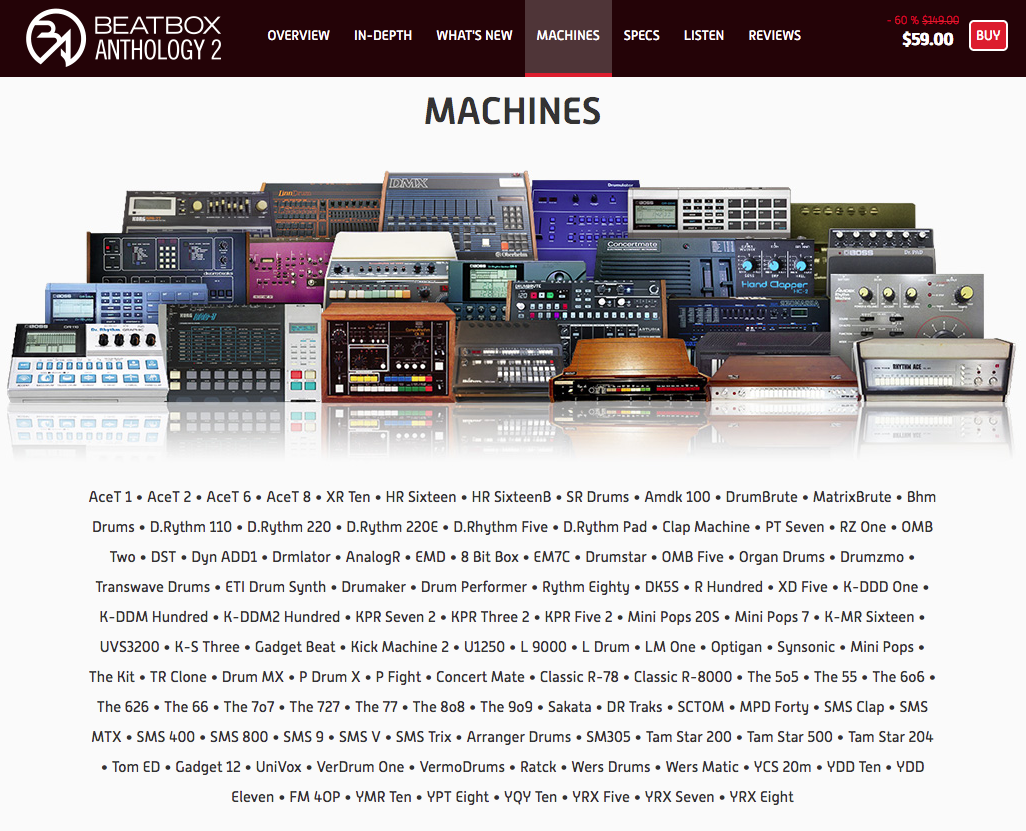Click the struck-through $149.00 price
This screenshot has height=831, width=1026.
(941, 20)
